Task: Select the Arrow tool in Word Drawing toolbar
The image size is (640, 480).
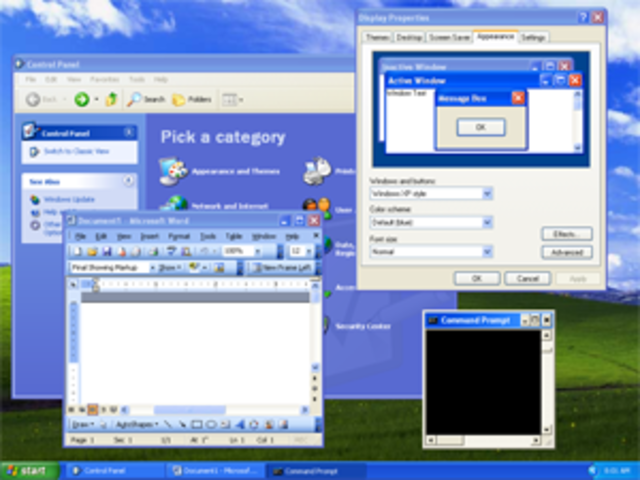Action: 182,424
